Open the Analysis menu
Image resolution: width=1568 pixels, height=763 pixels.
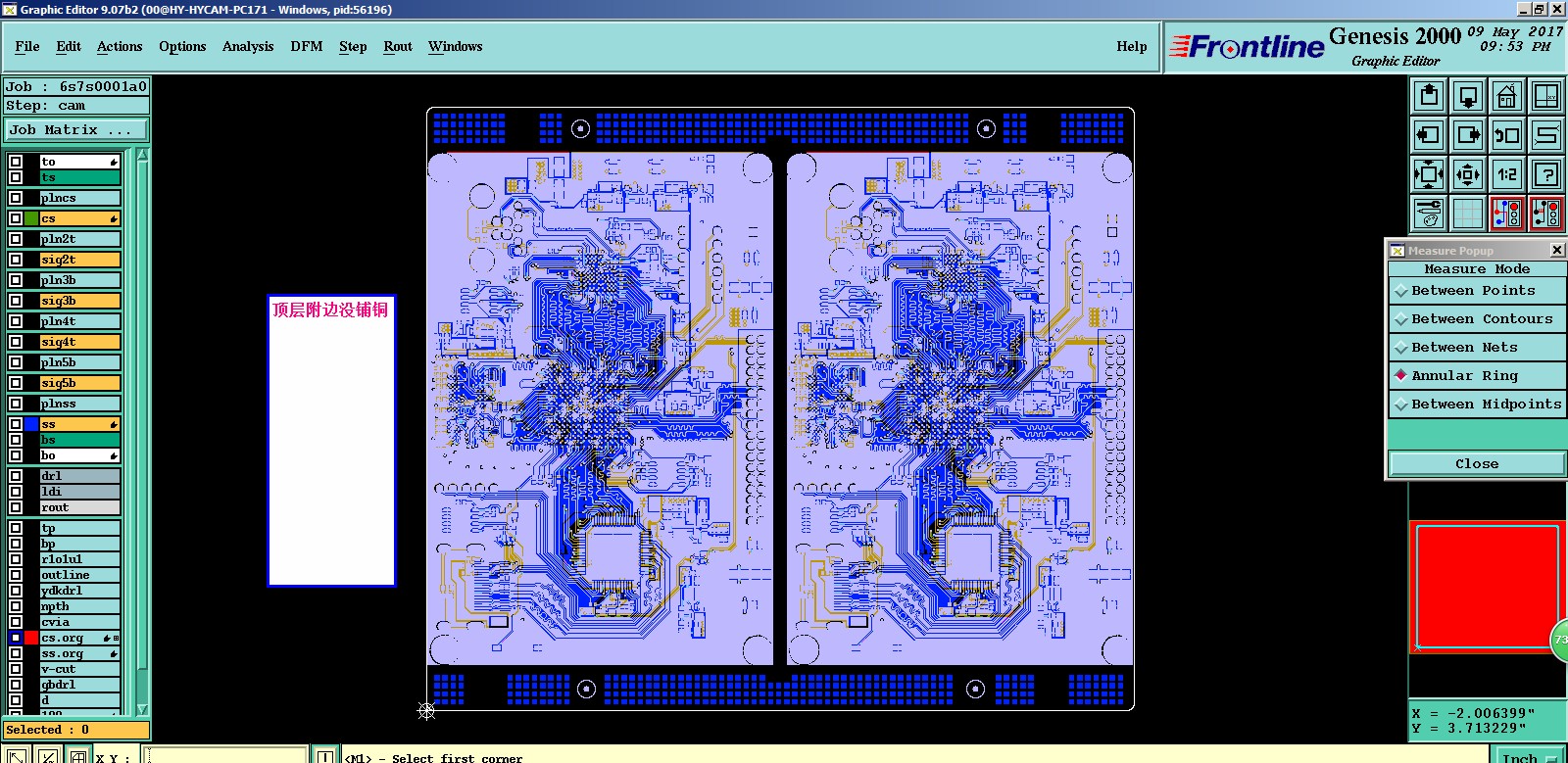point(248,46)
